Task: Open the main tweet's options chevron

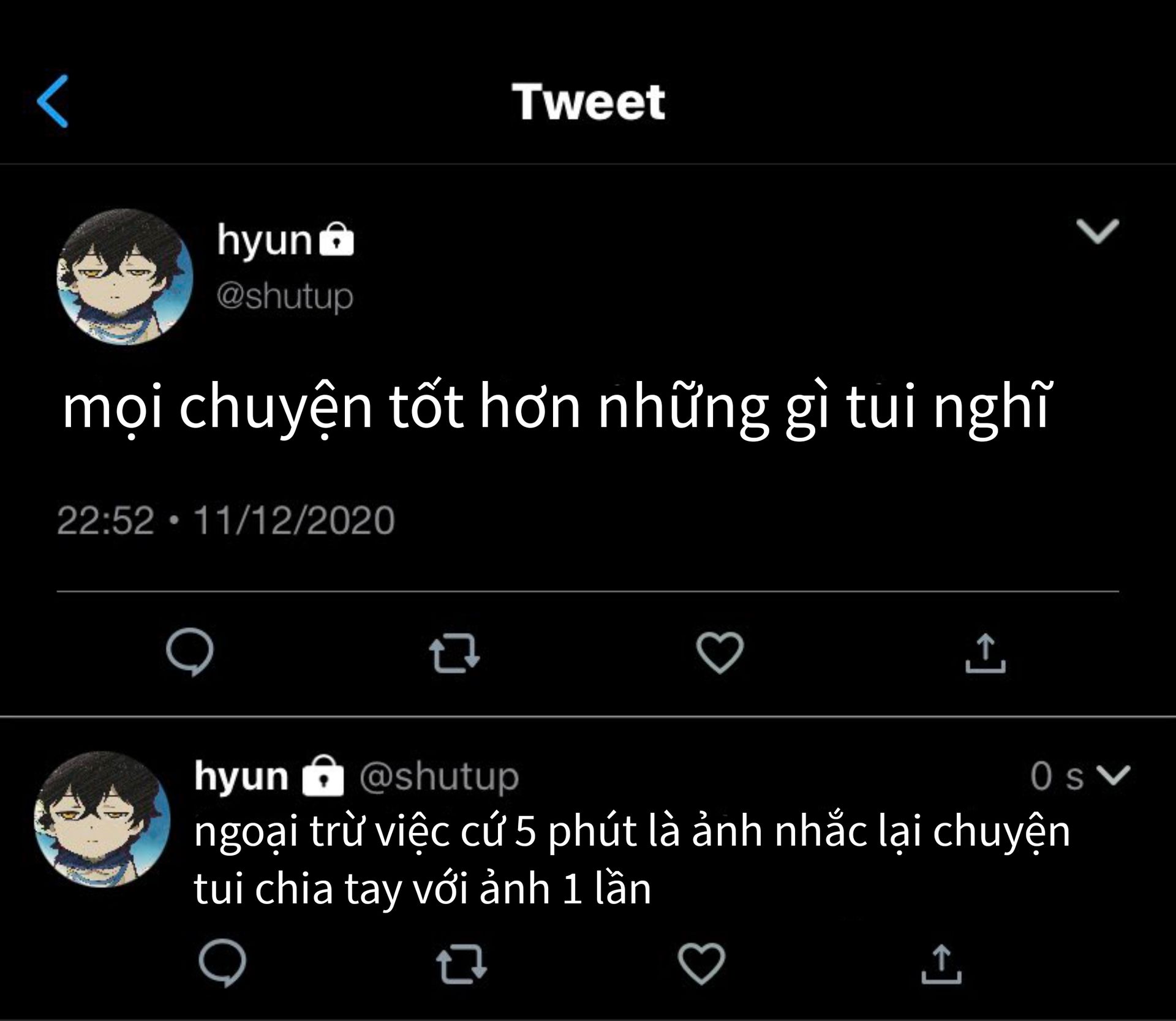Action: 1098,232
